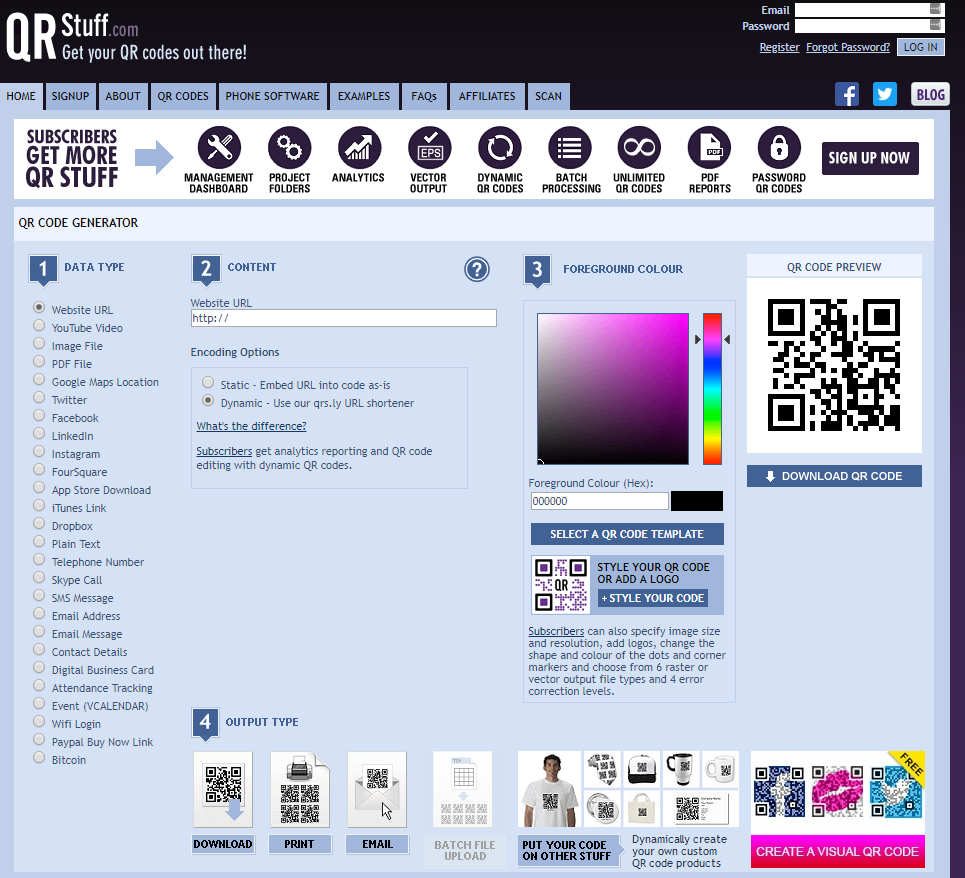Open the Project Folders feature icon
The height and width of the screenshot is (878, 965).
[289, 148]
